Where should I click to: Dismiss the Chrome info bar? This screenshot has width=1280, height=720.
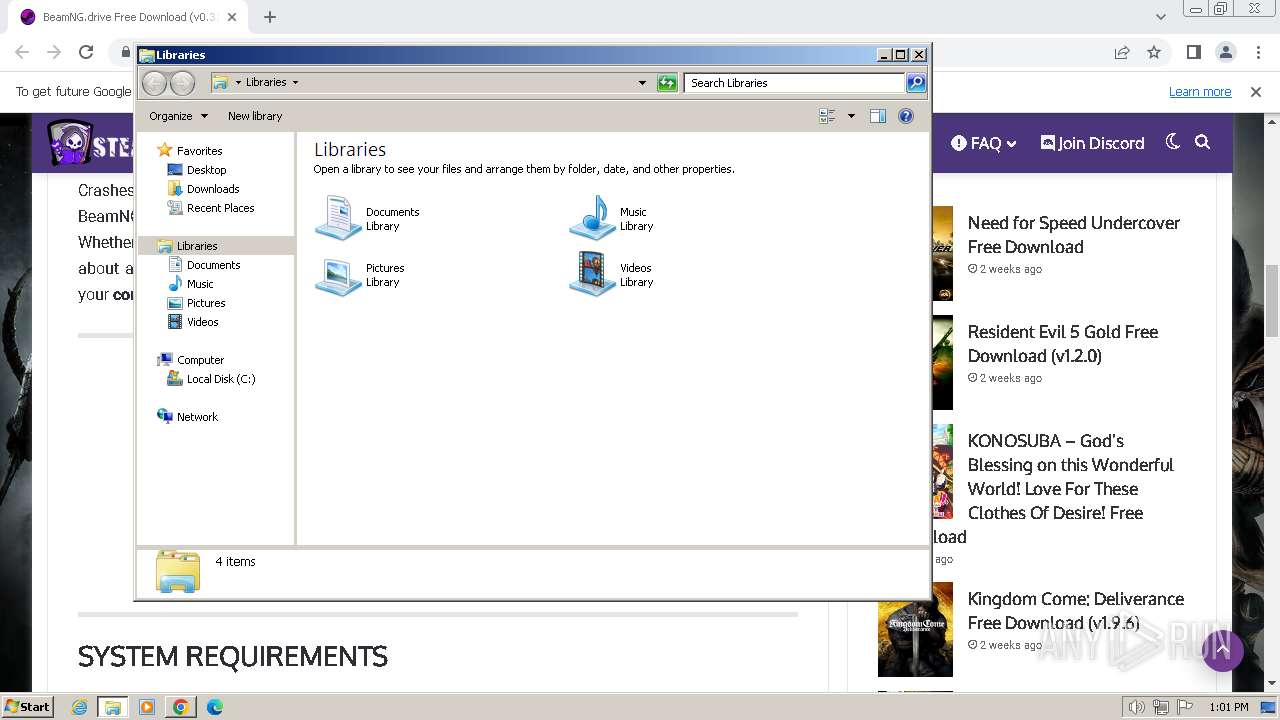click(x=1256, y=91)
